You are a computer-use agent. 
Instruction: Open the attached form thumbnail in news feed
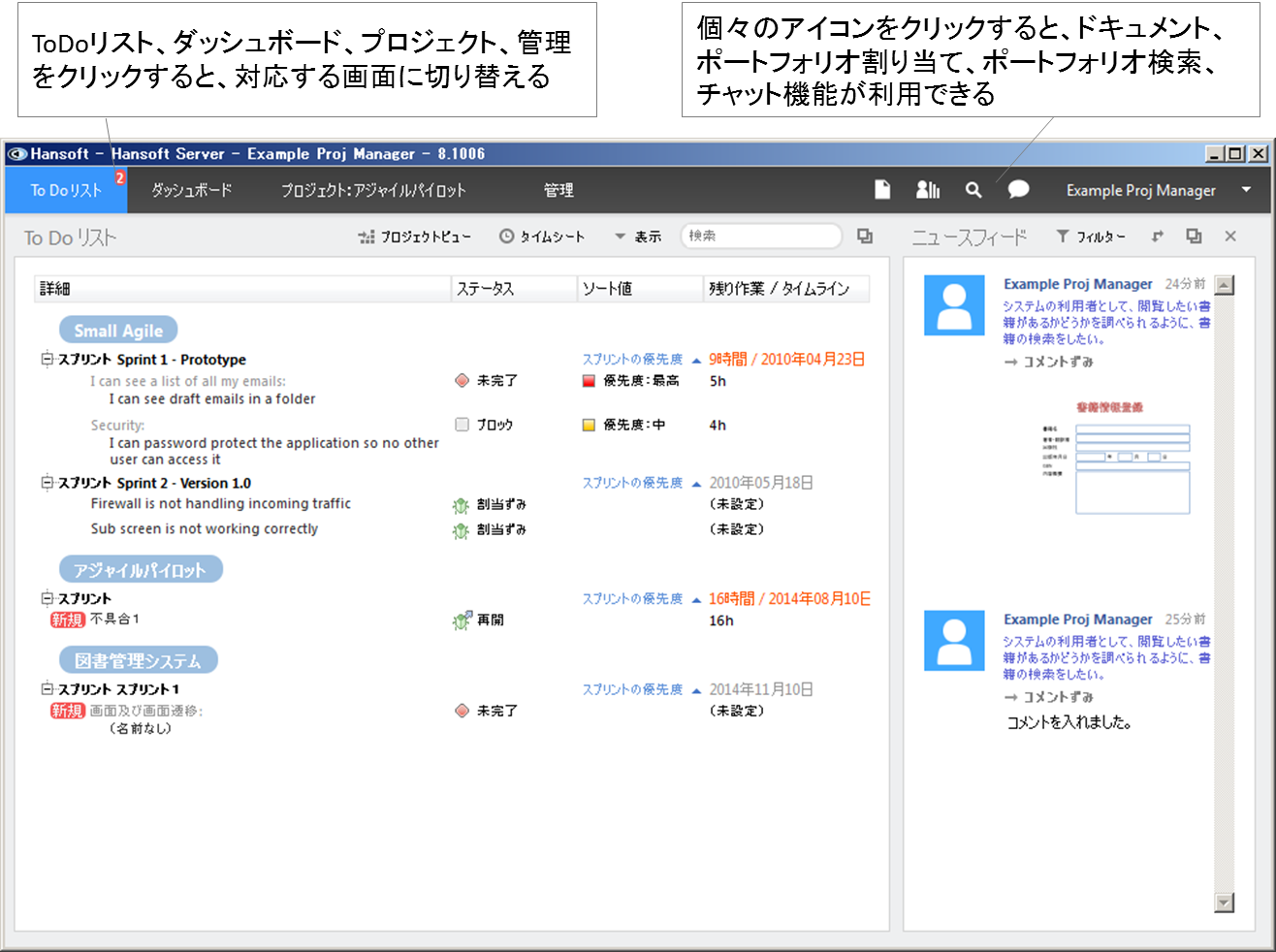coord(1117,459)
